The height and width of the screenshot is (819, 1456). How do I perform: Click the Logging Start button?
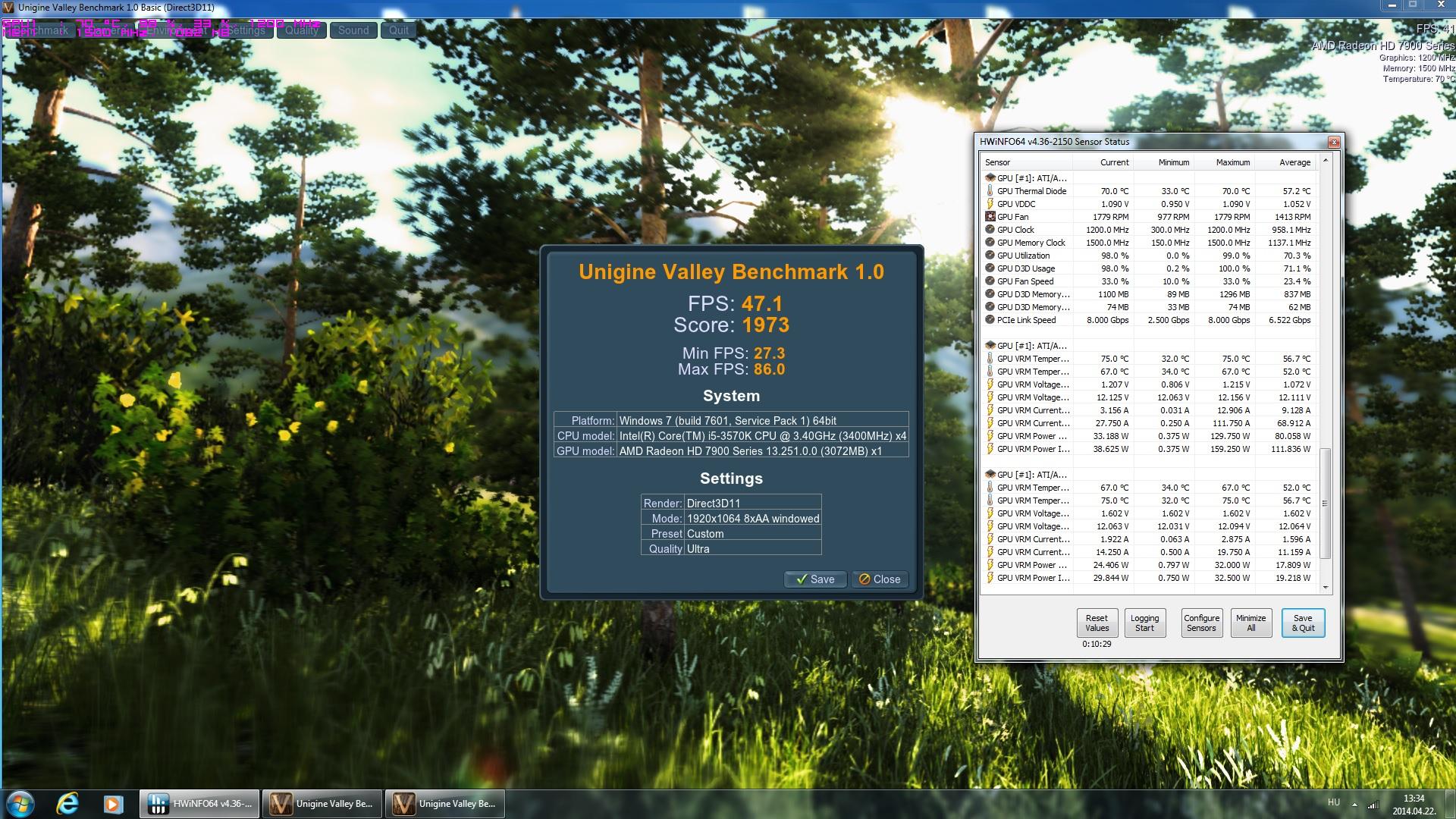point(1144,623)
